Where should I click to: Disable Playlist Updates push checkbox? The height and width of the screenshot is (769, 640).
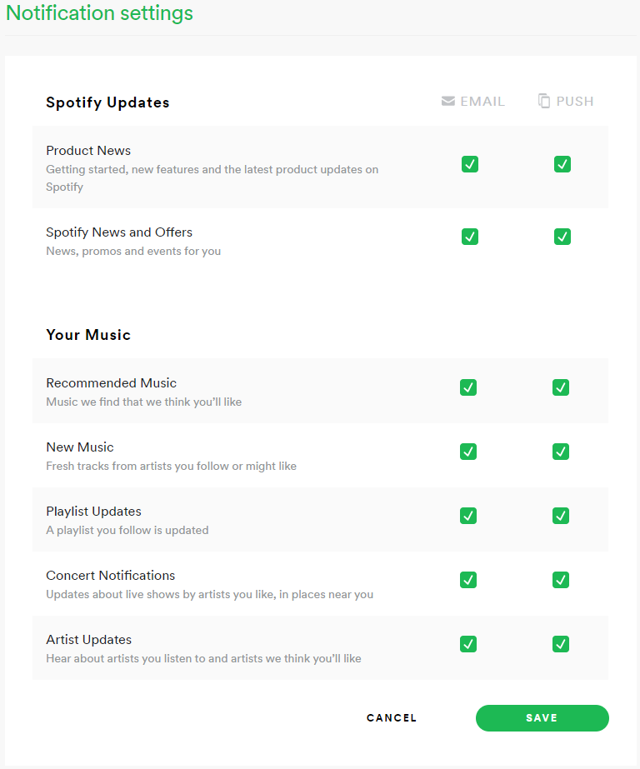click(561, 515)
